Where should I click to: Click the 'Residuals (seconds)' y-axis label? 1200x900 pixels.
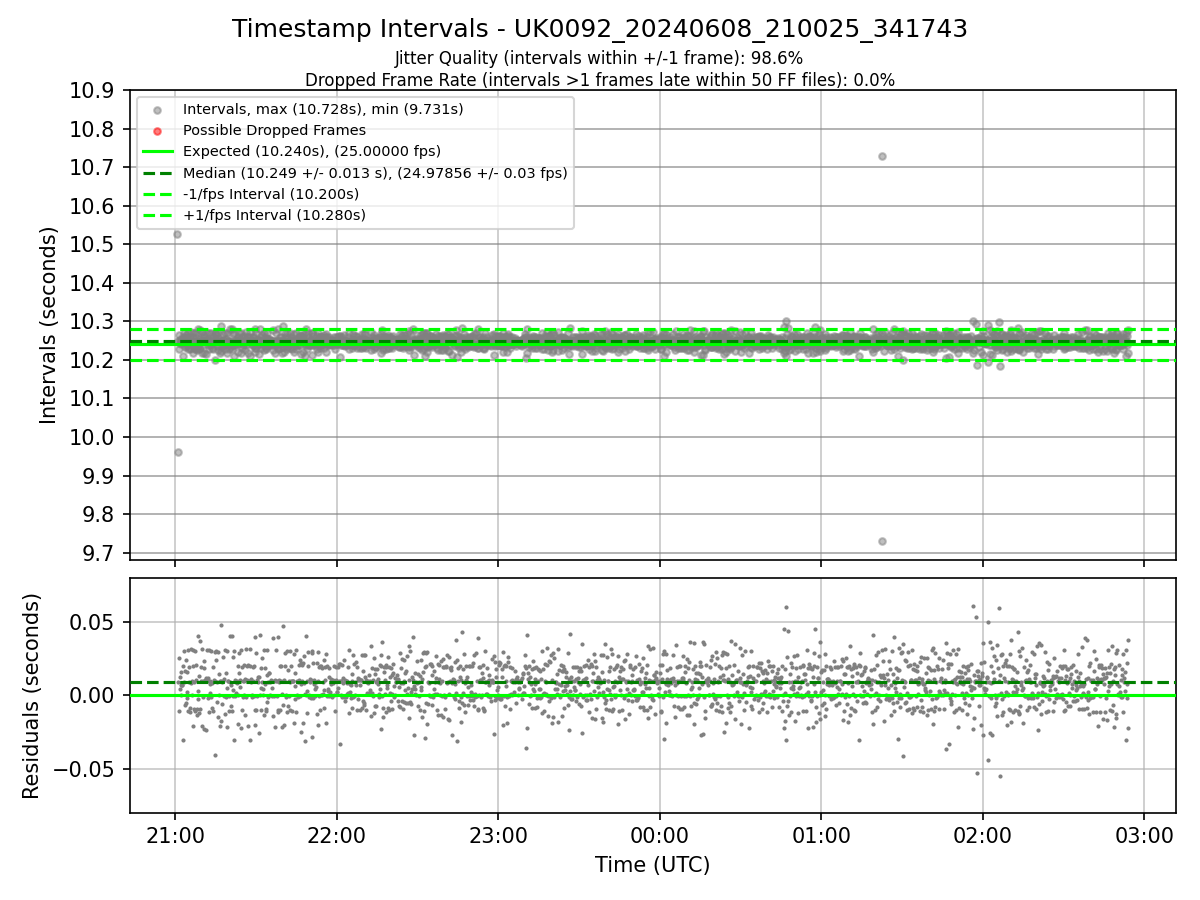[x=32, y=696]
